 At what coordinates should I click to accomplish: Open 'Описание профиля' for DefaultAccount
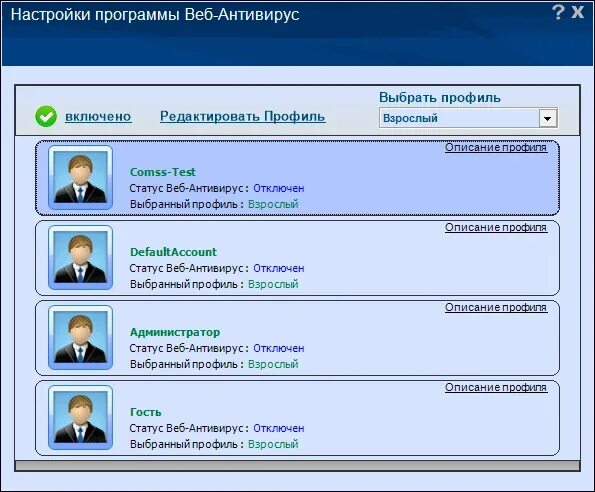pyautogui.click(x=496, y=227)
